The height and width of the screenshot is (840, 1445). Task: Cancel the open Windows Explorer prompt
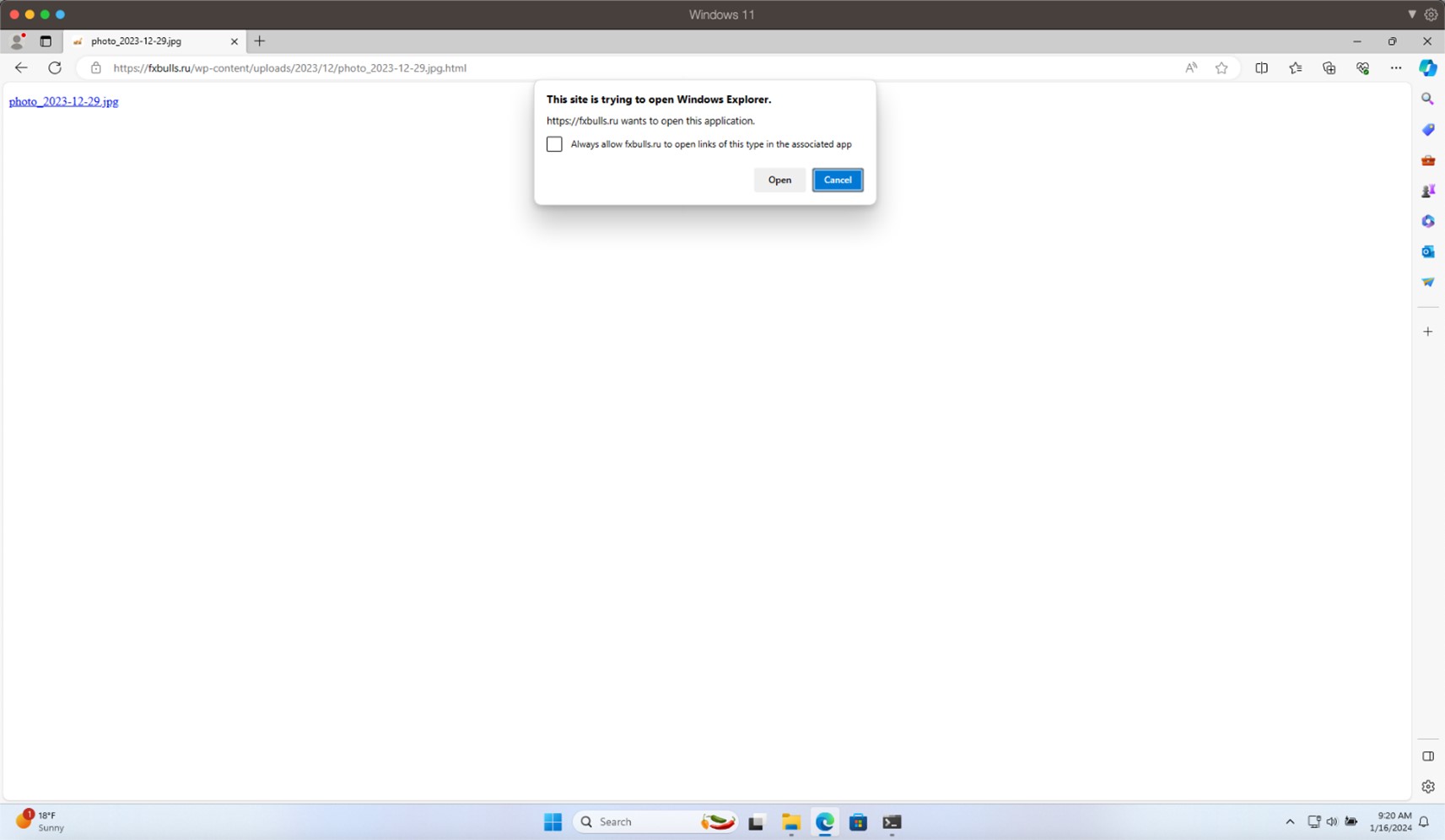837,180
